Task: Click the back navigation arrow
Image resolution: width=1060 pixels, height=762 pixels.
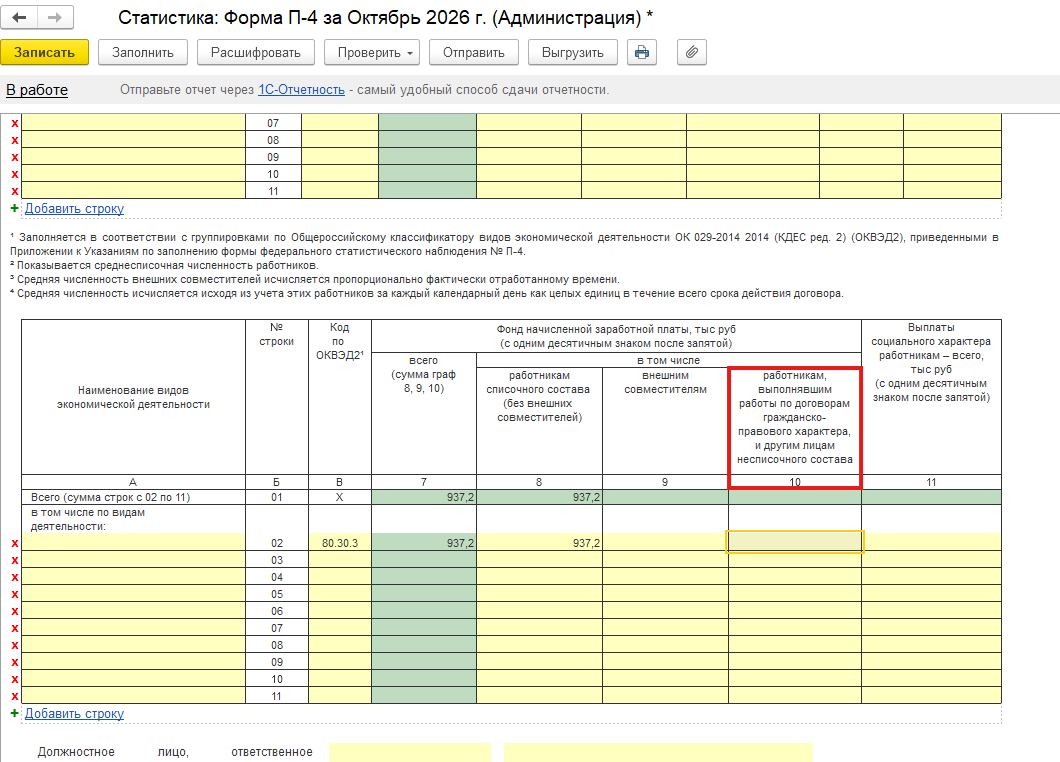Action: pos(20,18)
